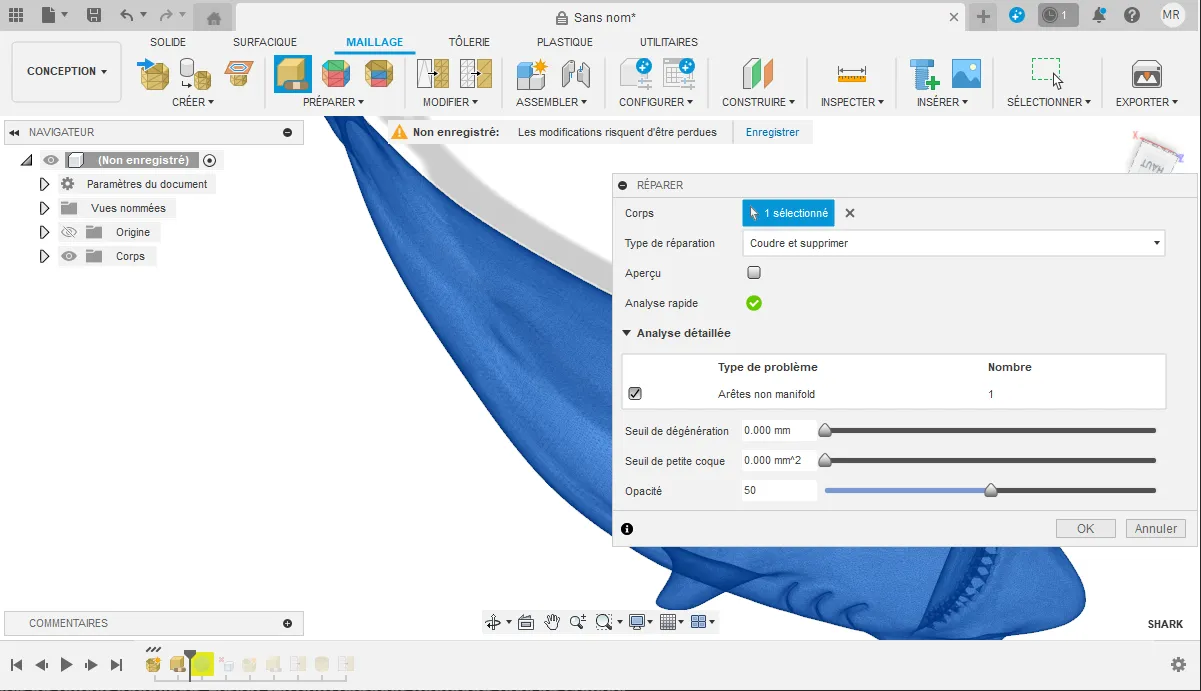Uncheck the Arêtes non manifold checkbox

634,394
